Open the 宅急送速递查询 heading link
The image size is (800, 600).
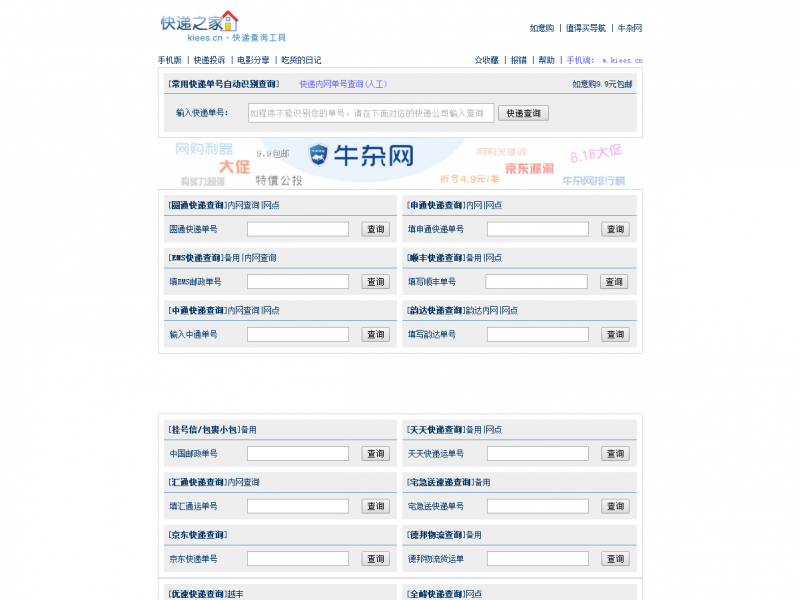point(440,482)
